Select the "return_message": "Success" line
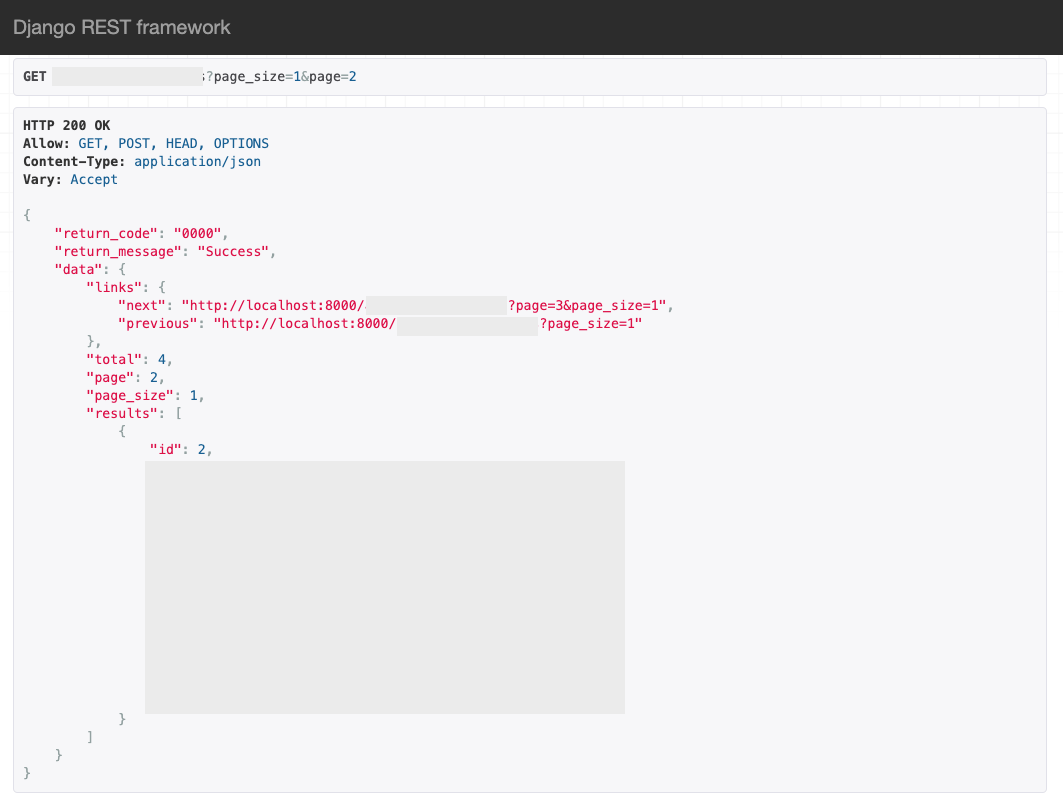Screen dimensions: 1063x794 165,252
